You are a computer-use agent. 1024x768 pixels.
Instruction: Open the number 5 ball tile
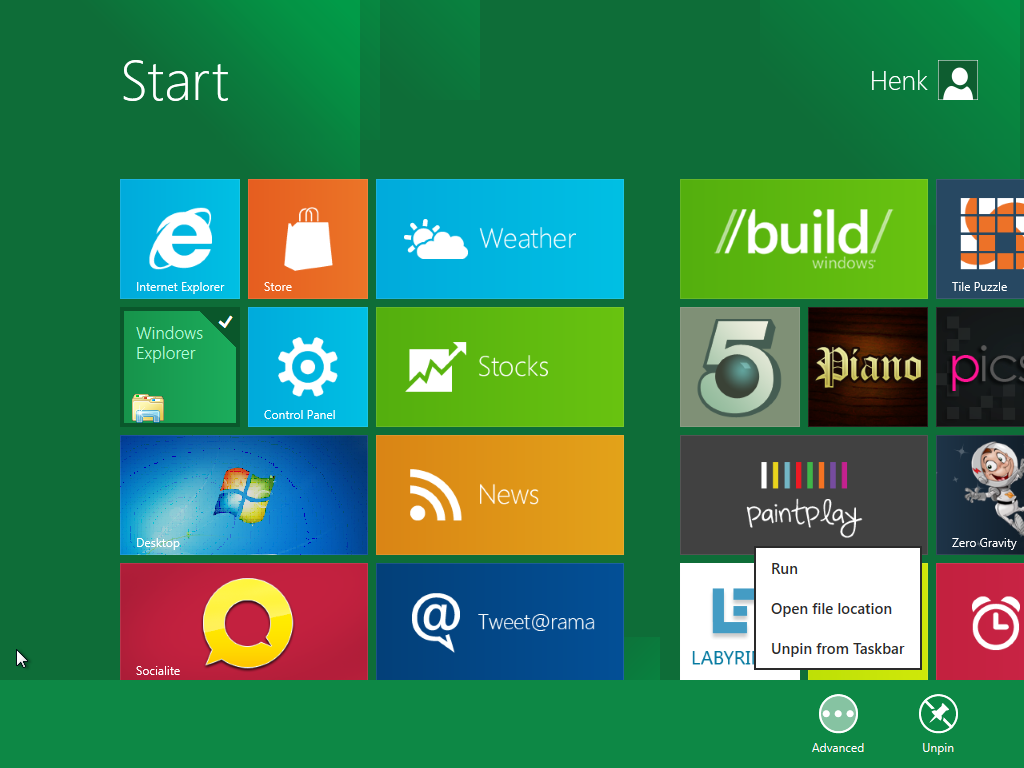[739, 366]
